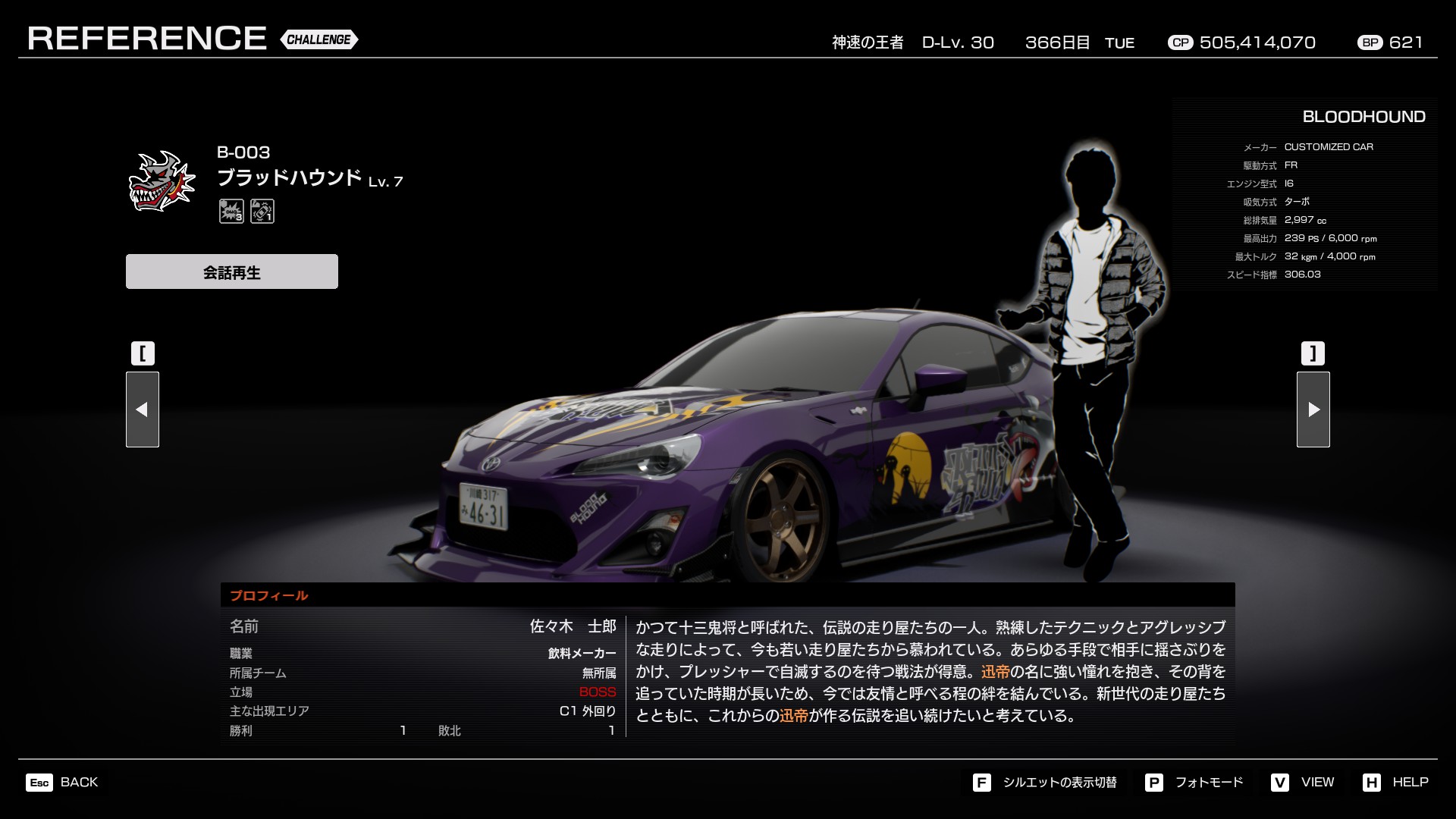1456x819 pixels.
Task: Click the BP points badge
Action: tap(1370, 42)
